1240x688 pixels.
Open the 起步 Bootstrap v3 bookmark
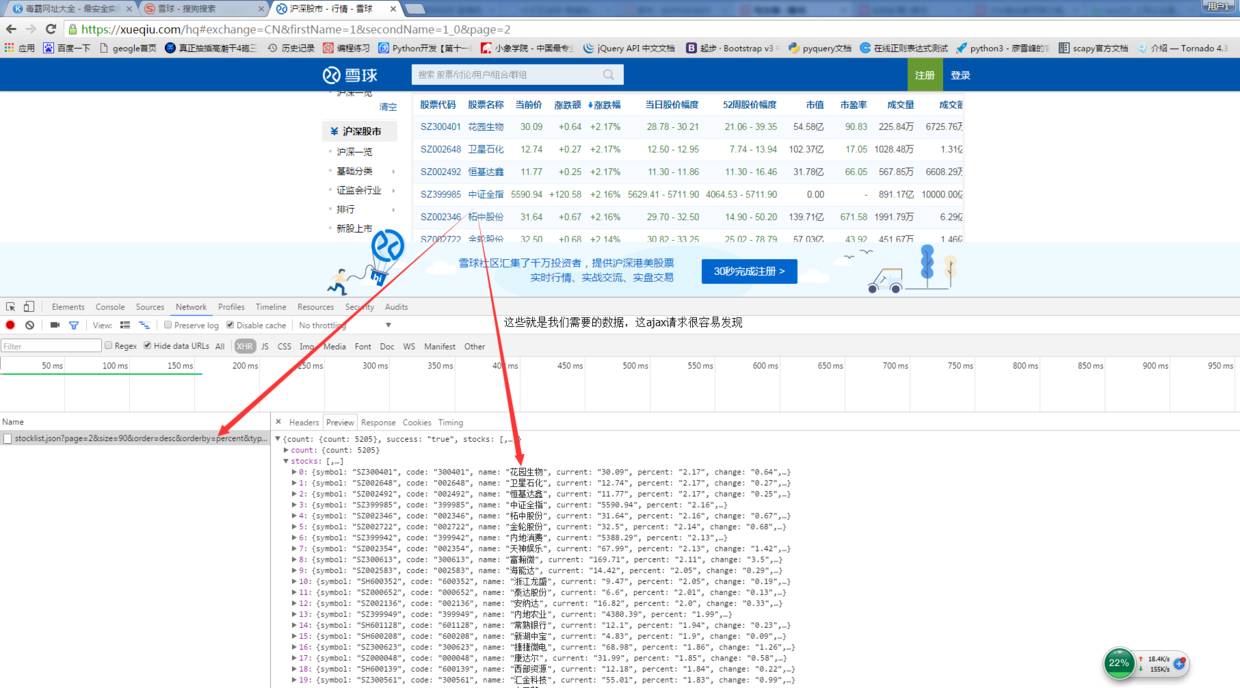pyautogui.click(x=732, y=48)
